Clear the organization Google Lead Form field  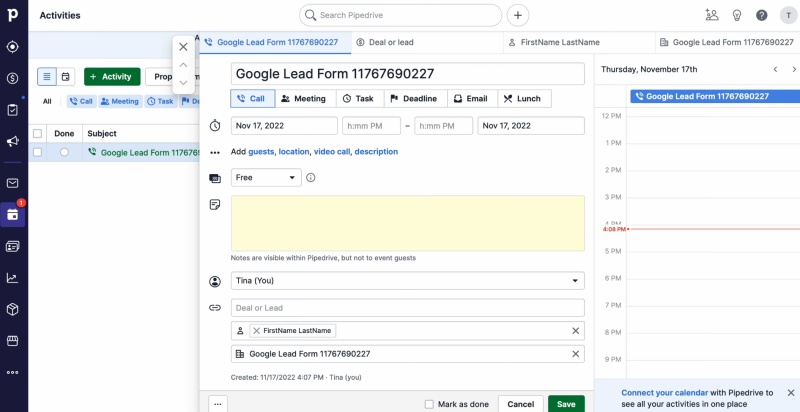[x=576, y=354]
